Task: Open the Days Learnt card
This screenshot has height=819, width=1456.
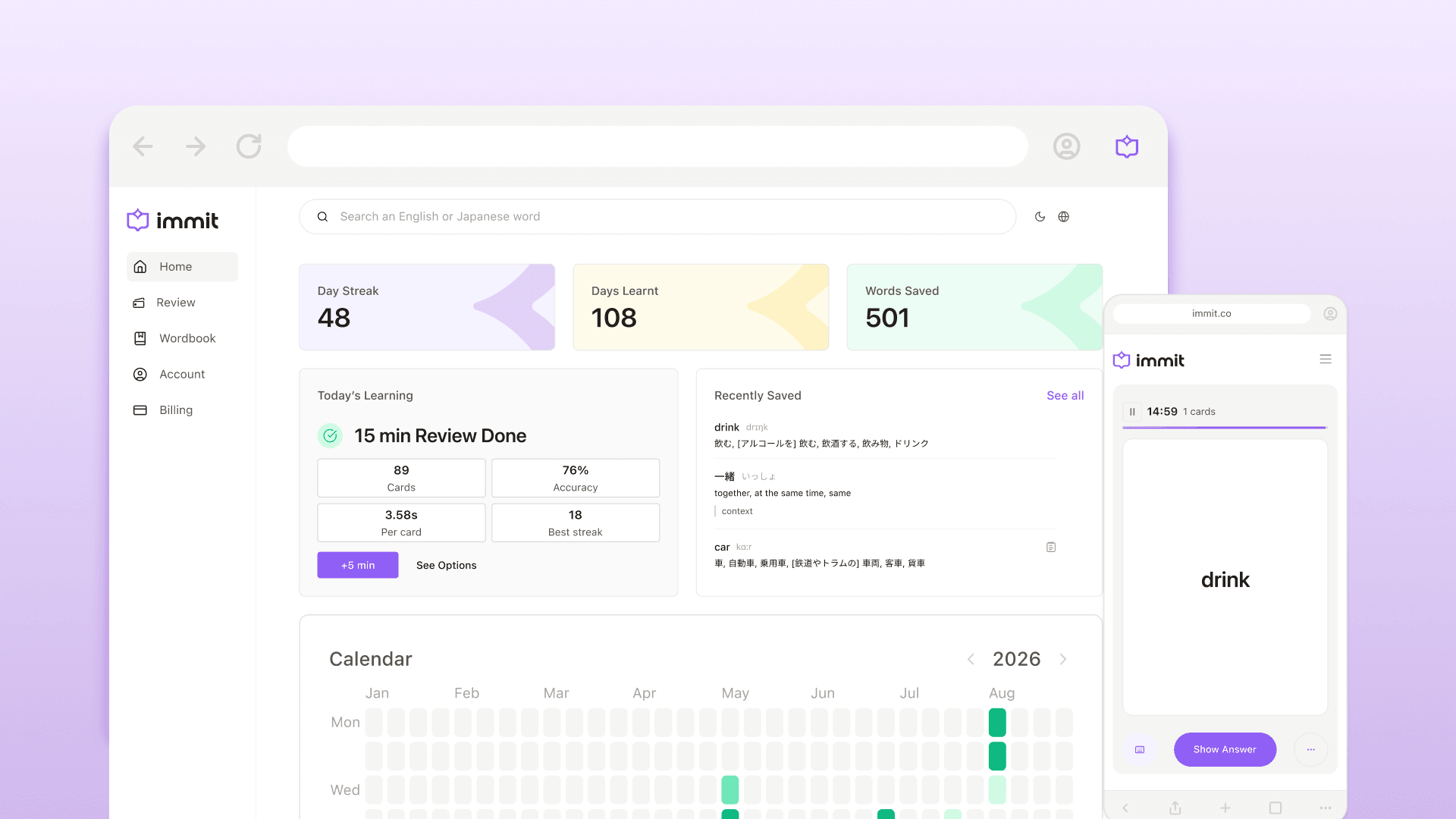Action: (701, 307)
